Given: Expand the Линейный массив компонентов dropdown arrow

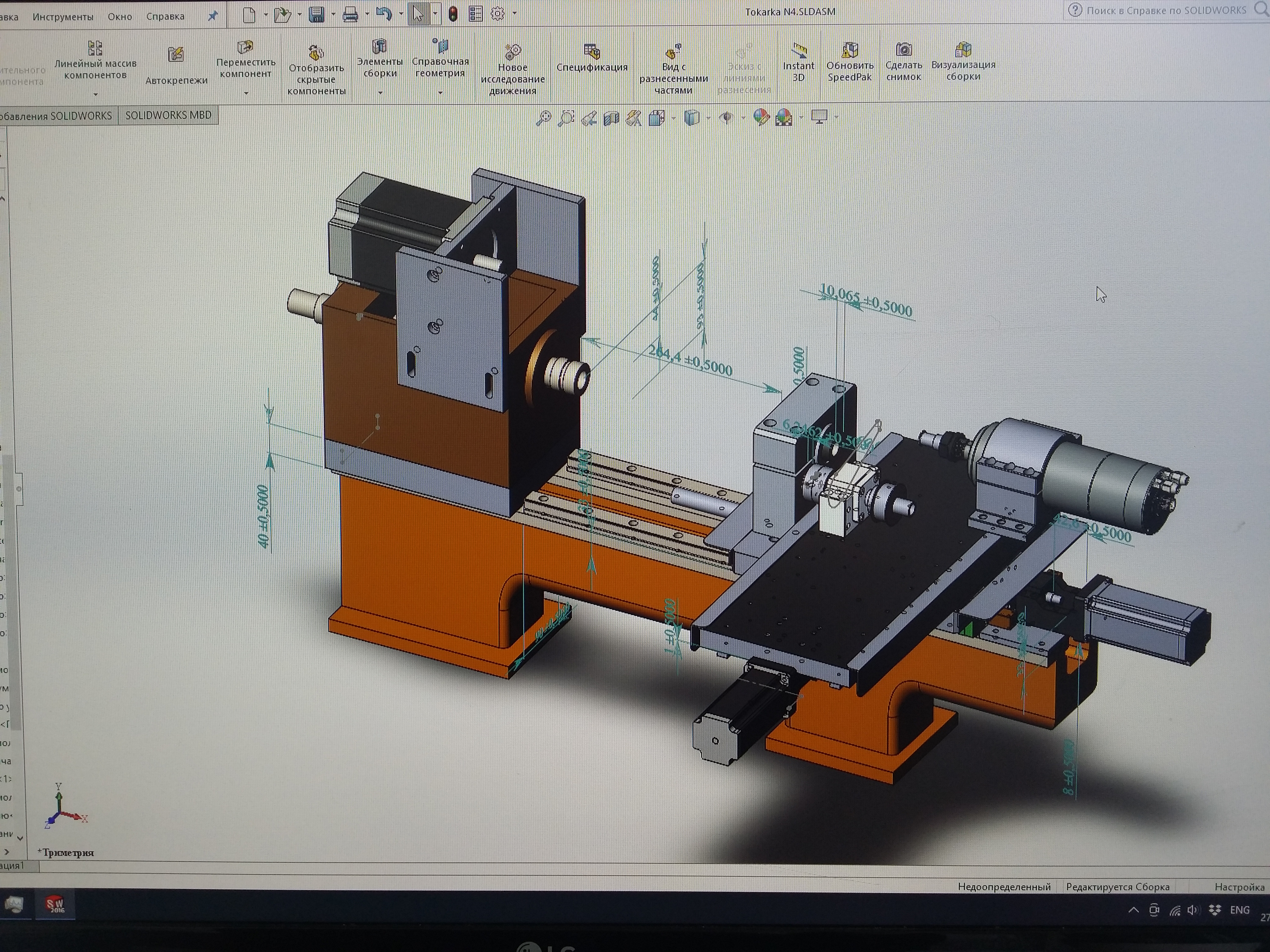Looking at the screenshot, I should pos(95,94).
